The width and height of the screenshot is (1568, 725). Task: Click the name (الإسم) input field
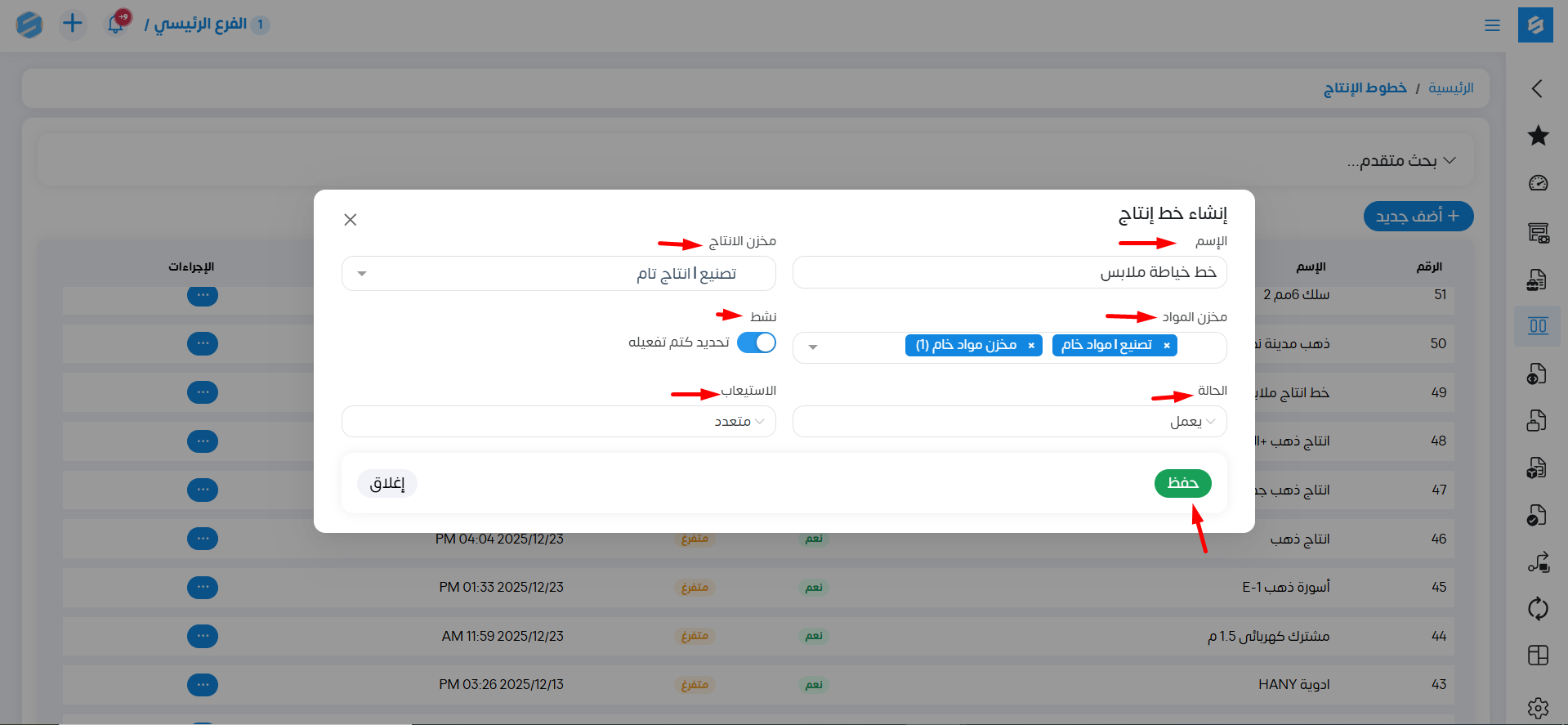tap(1009, 272)
